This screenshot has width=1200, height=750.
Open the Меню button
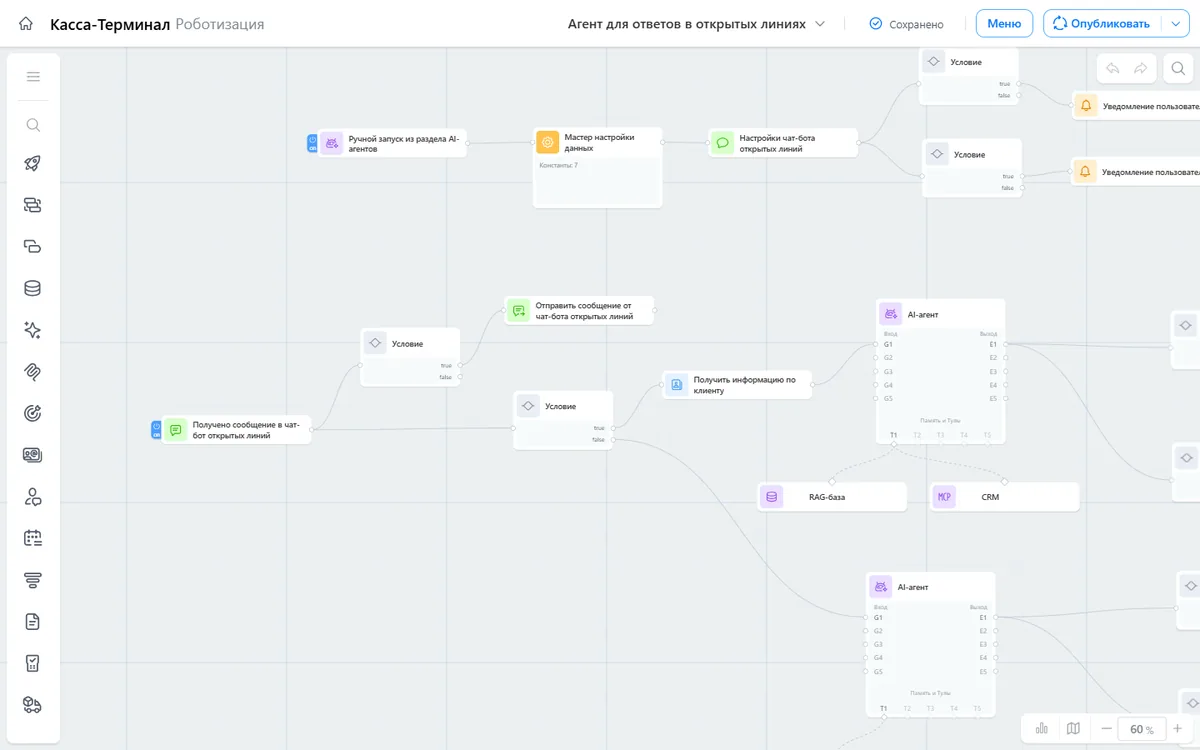click(1004, 24)
